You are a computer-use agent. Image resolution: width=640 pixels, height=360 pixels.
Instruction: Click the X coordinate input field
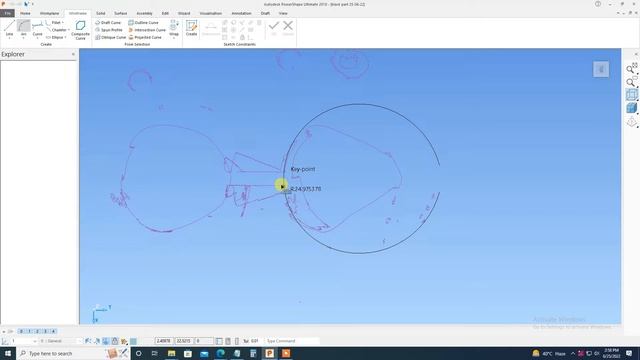pyautogui.click(x=164, y=341)
